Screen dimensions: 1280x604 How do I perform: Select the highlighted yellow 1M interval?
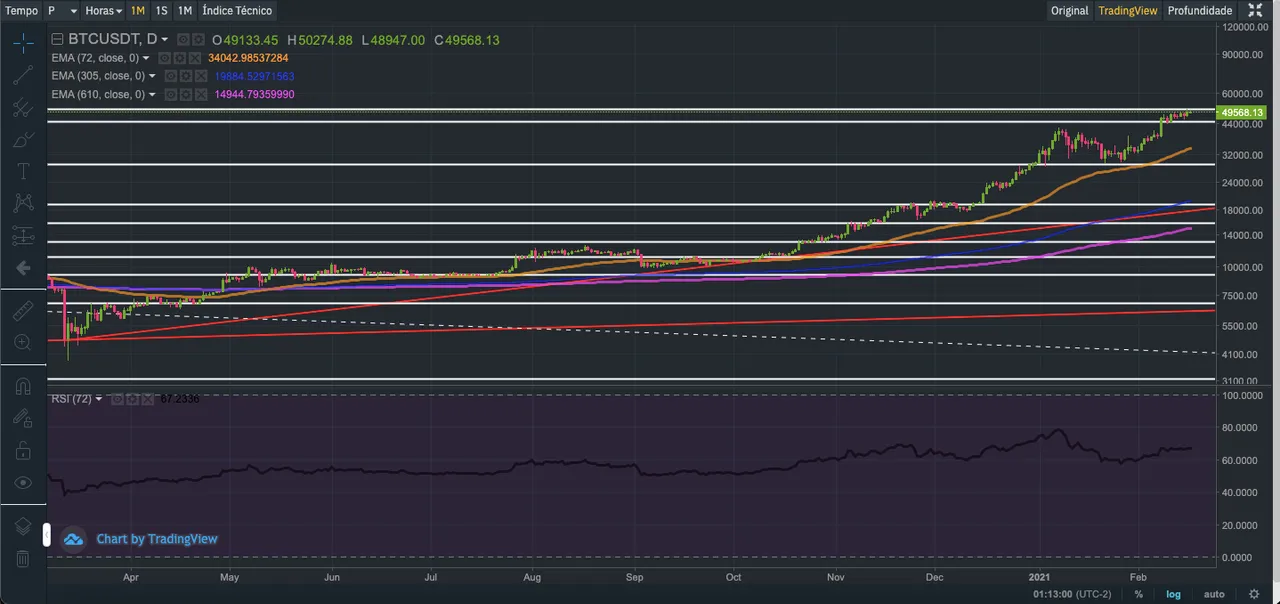point(137,10)
